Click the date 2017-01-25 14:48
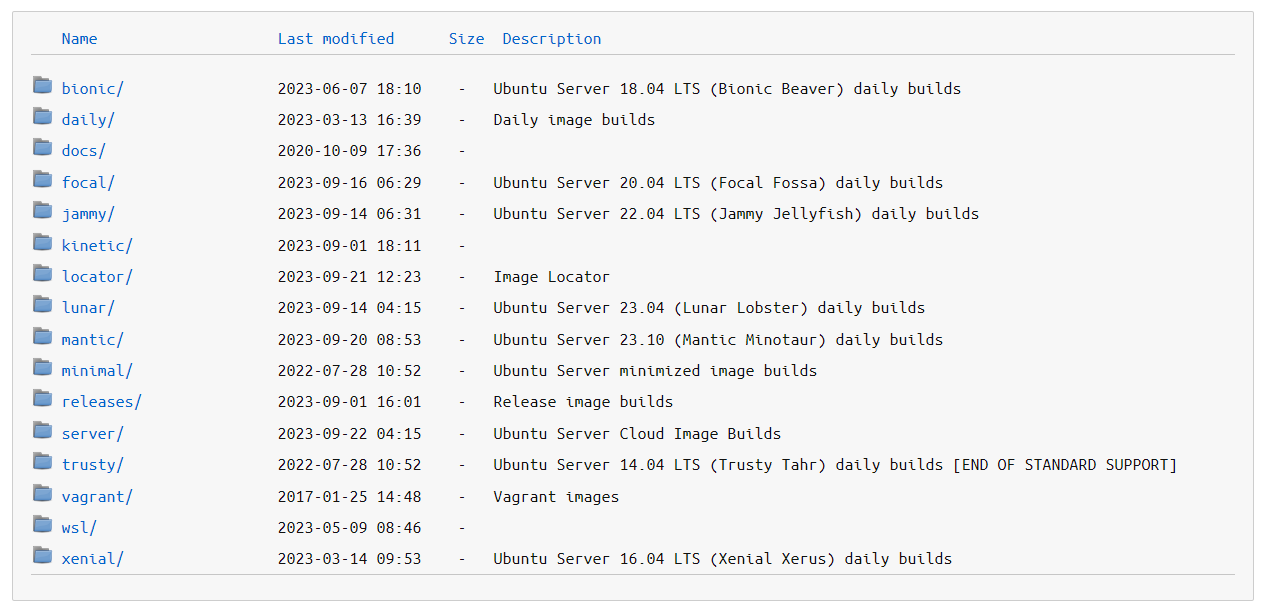The image size is (1281, 612). pos(350,497)
